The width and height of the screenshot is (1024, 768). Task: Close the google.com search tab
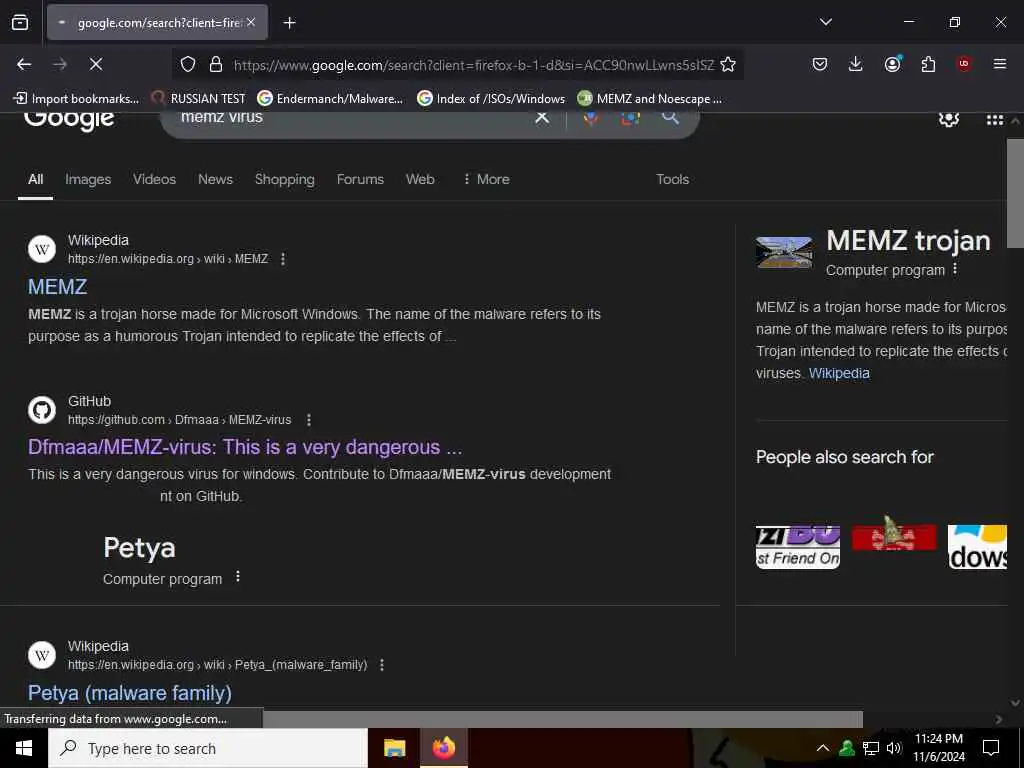pos(251,22)
